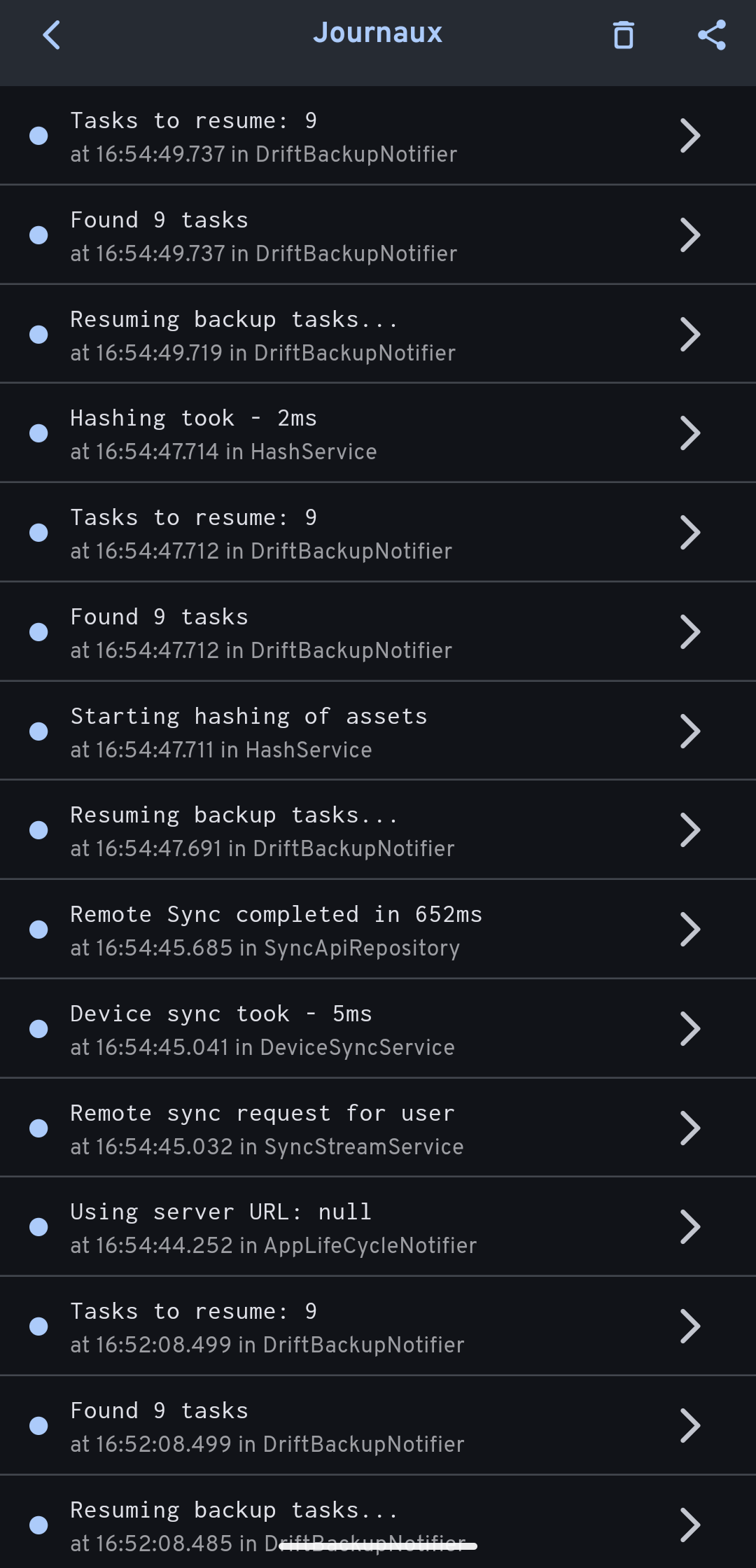The height and width of the screenshot is (1568, 756).
Task: Tap the Journaux page title
Action: click(377, 33)
